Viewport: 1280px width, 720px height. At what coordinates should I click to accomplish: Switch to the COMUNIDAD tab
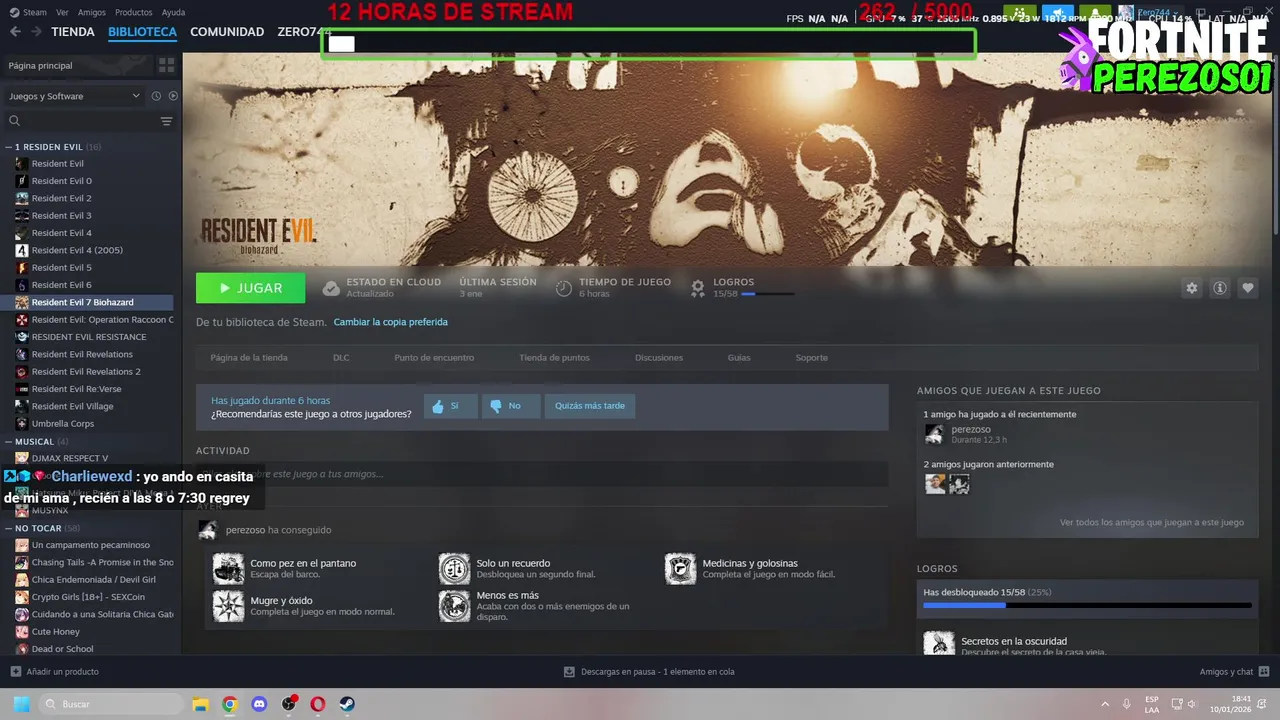click(x=227, y=32)
